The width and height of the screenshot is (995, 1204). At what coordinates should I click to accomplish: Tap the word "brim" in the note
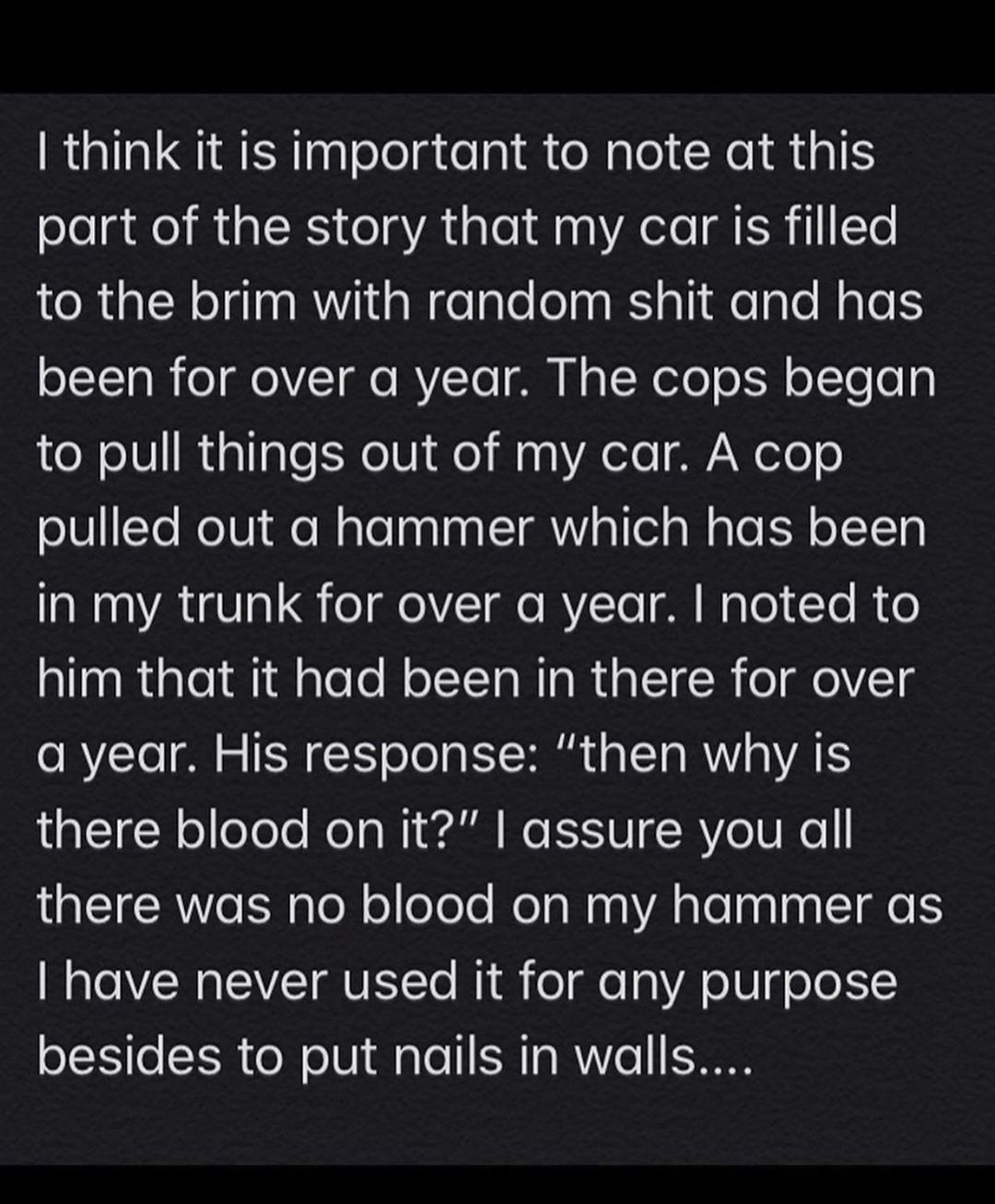tap(243, 303)
